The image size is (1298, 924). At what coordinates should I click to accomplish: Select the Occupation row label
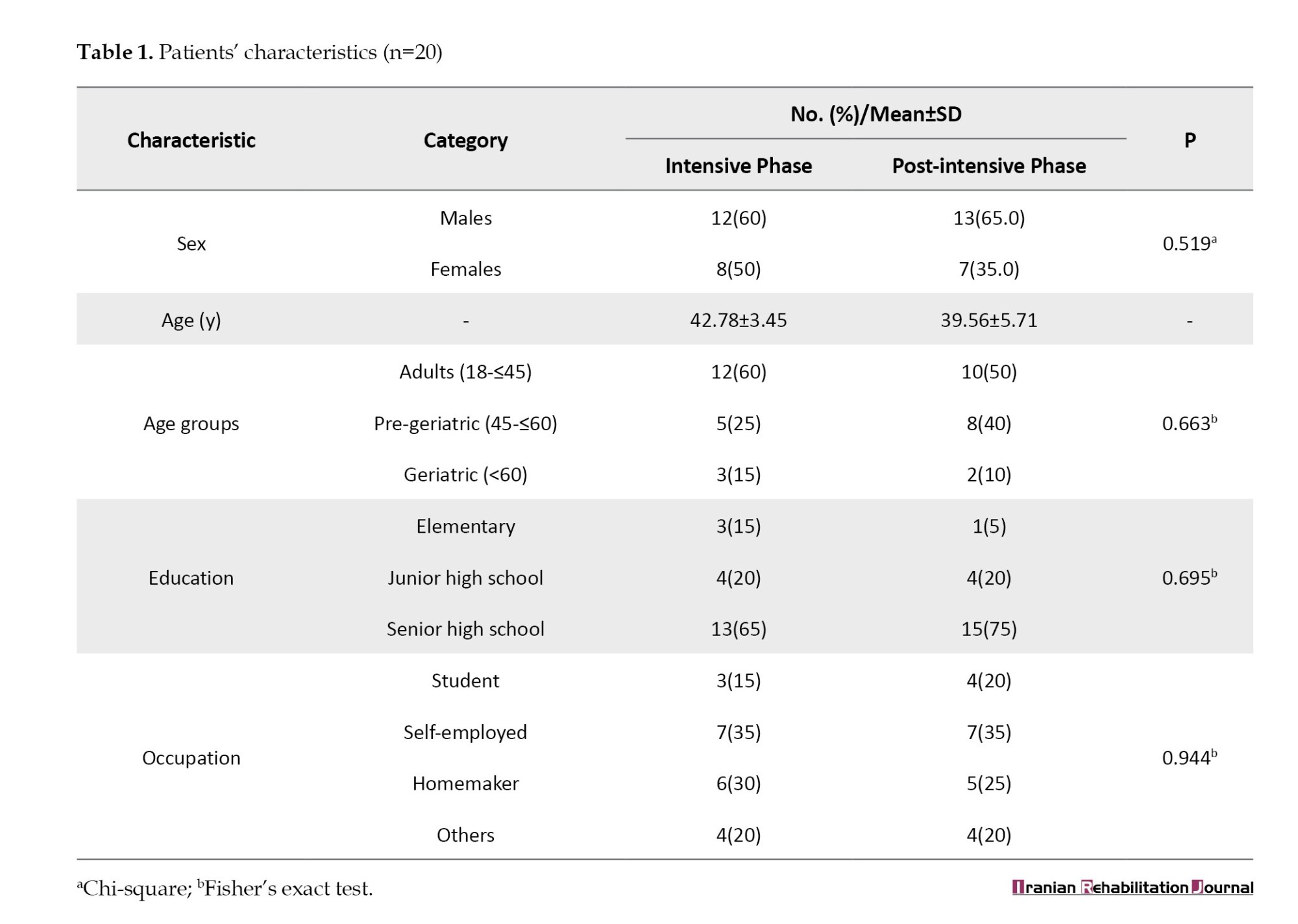tap(191, 758)
